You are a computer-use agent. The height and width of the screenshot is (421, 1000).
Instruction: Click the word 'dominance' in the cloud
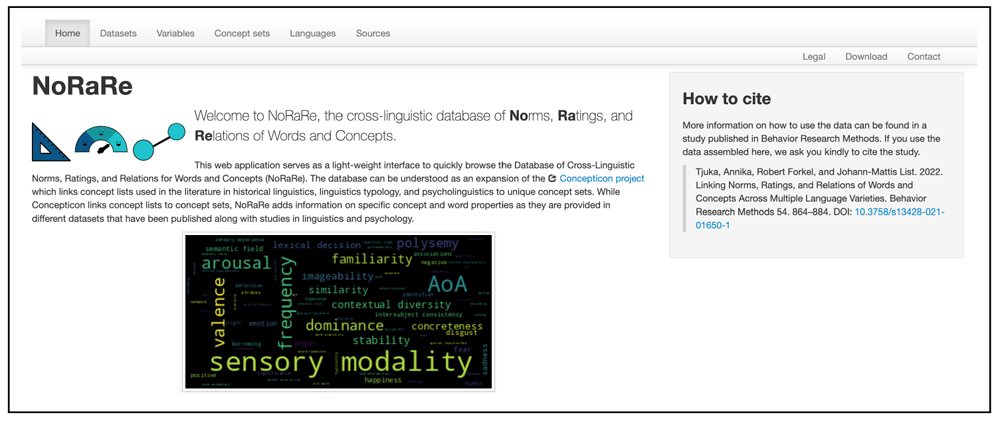(x=344, y=326)
